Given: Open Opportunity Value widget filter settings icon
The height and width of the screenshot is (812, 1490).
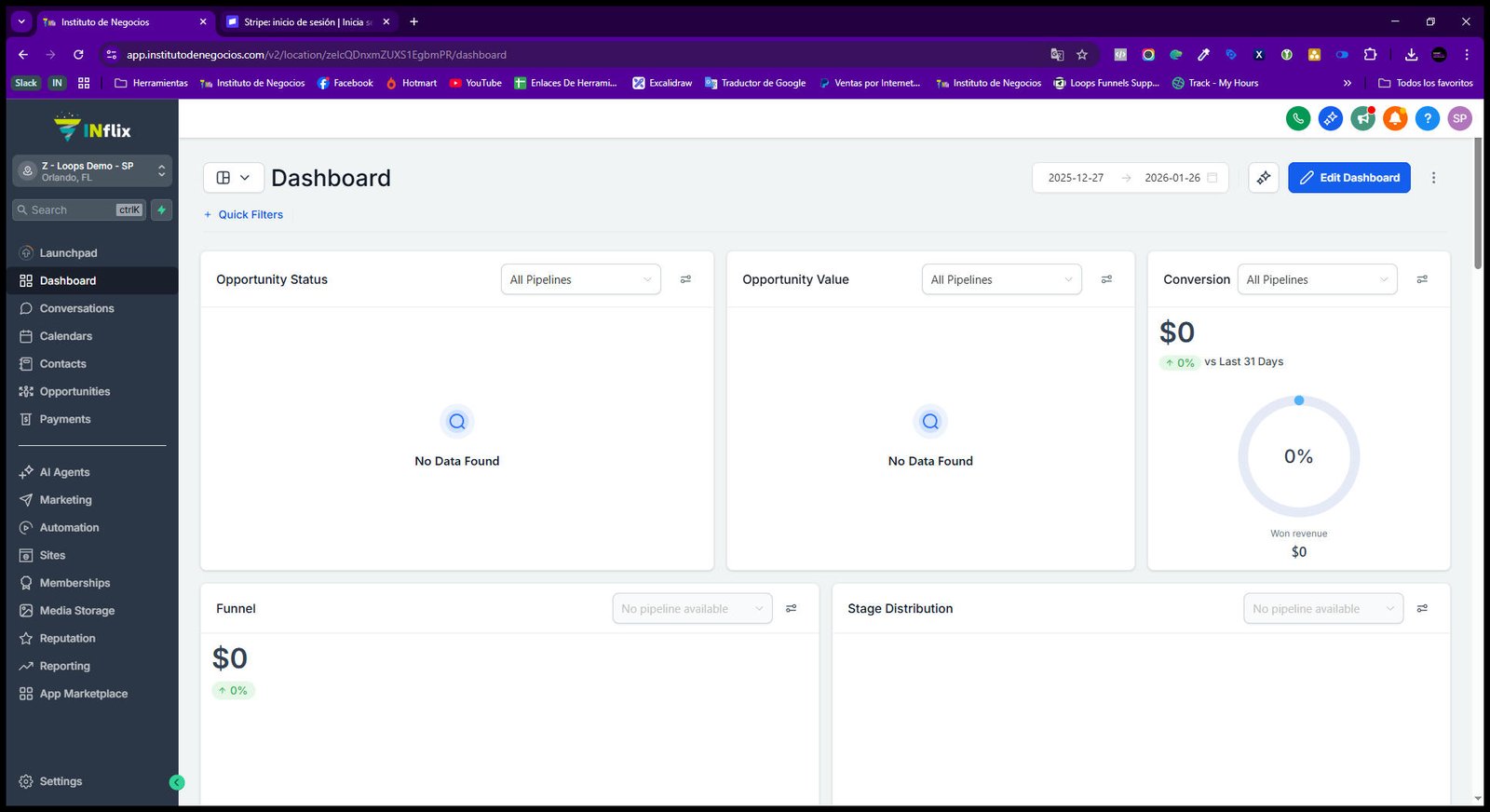Looking at the screenshot, I should [1106, 279].
